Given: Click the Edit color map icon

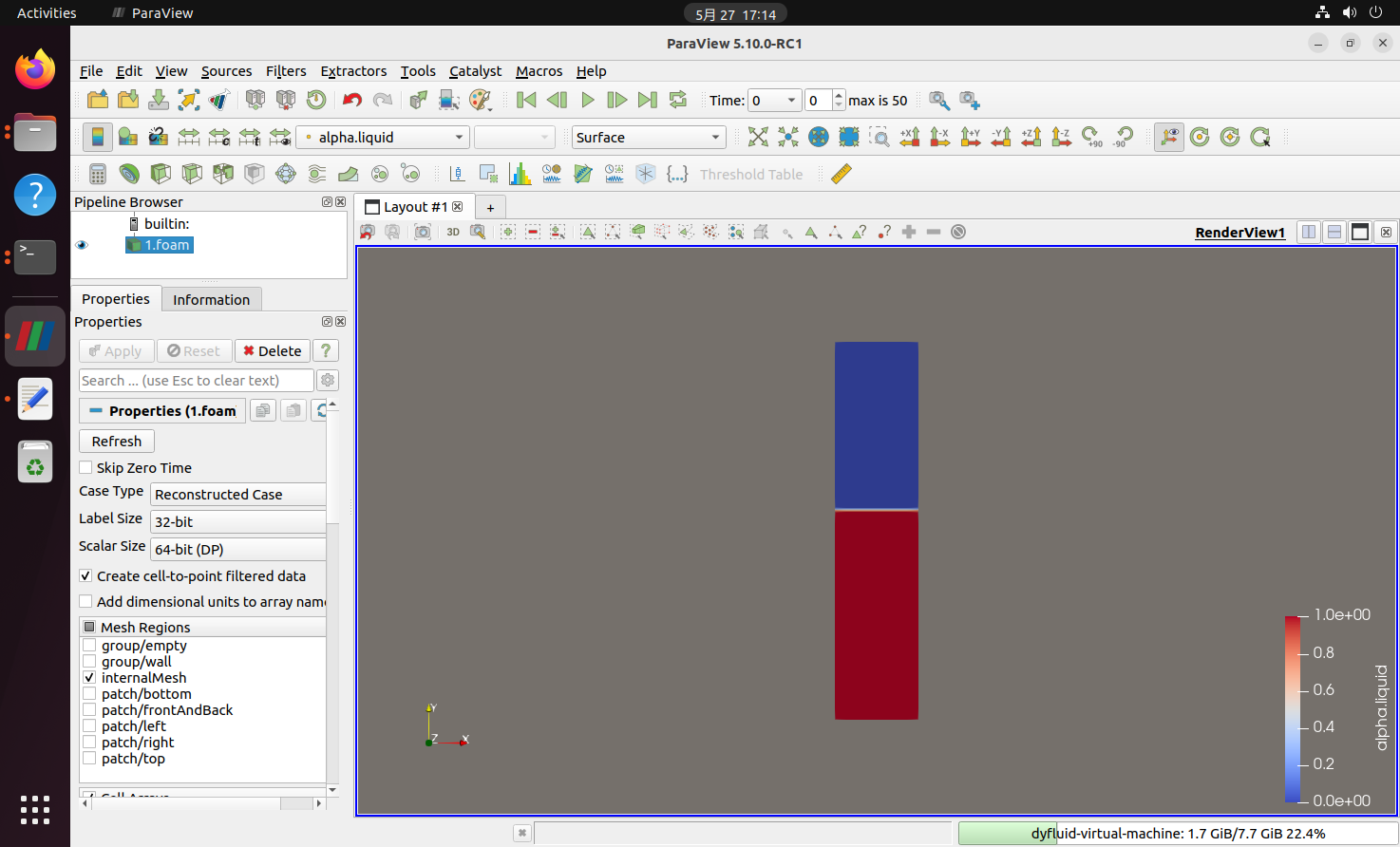Looking at the screenshot, I should [128, 137].
